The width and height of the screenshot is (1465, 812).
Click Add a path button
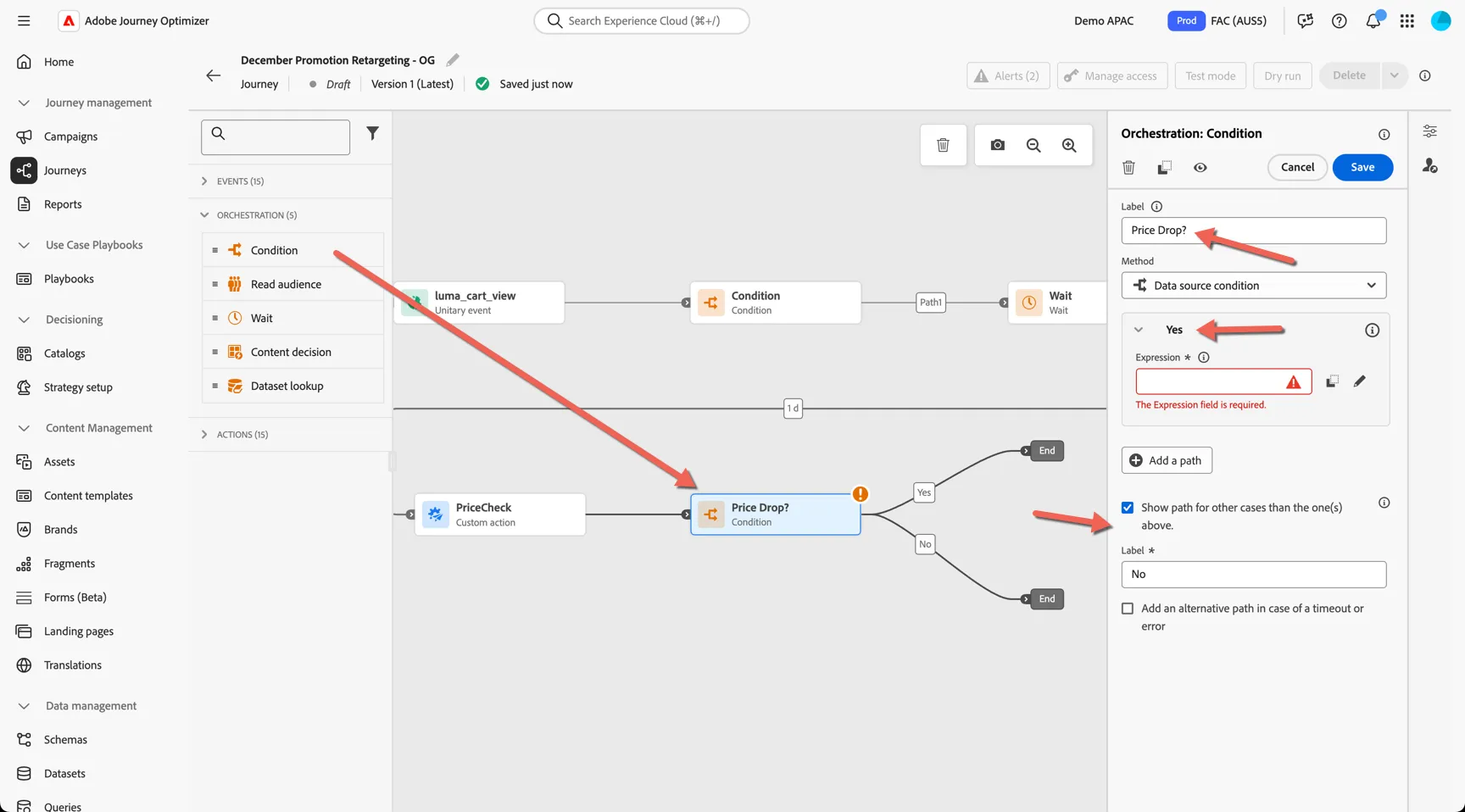(x=1167, y=460)
